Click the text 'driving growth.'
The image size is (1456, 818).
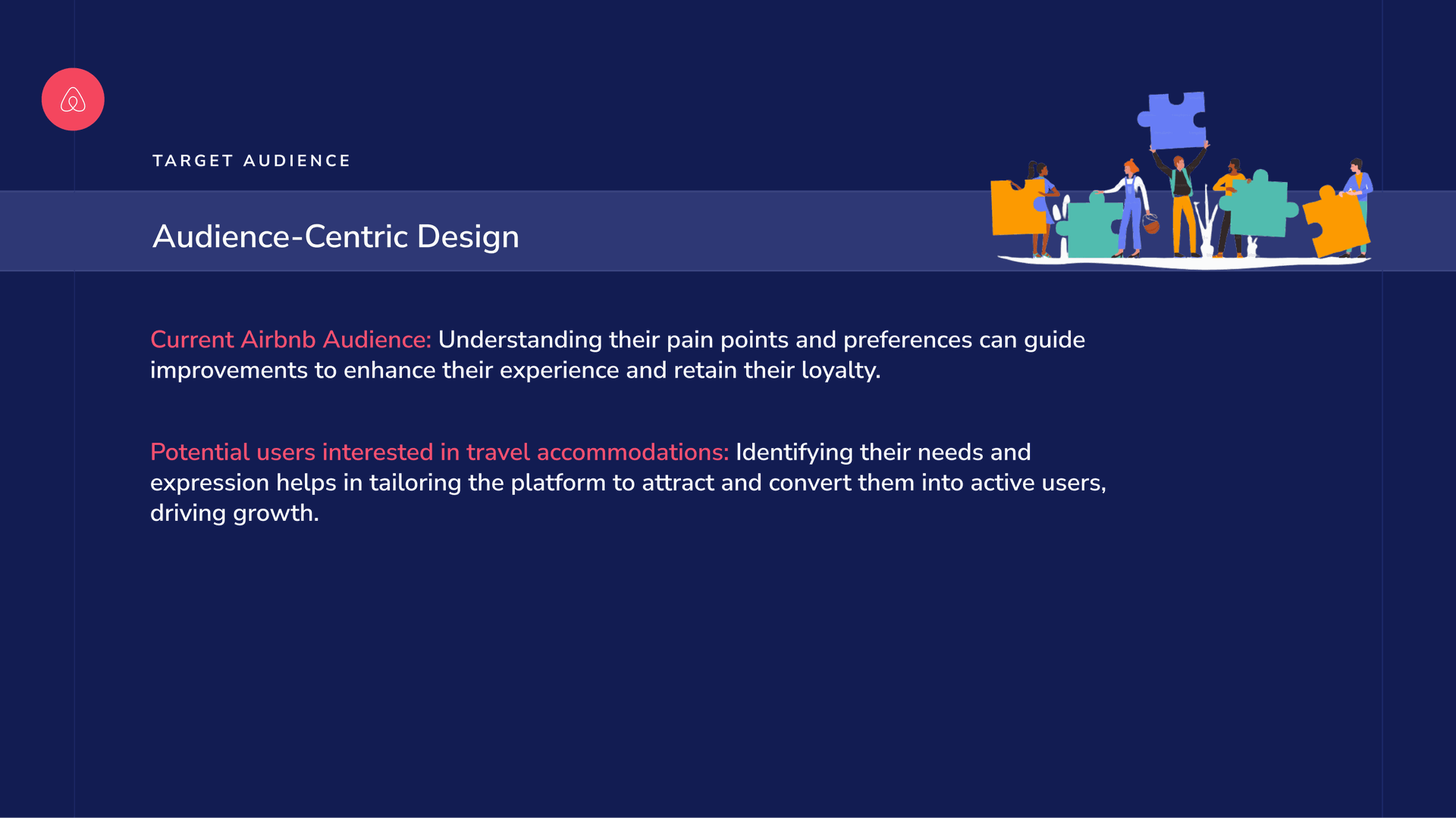click(x=234, y=513)
